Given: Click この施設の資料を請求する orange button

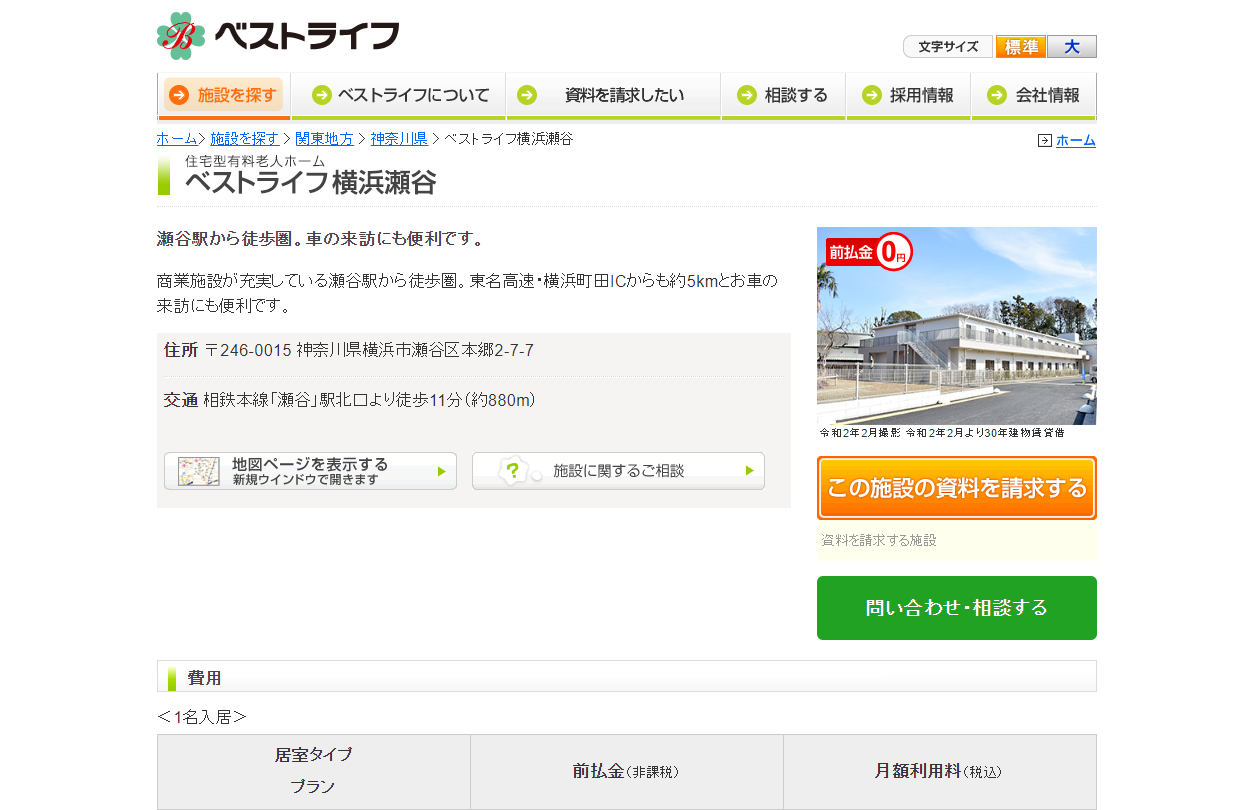Looking at the screenshot, I should point(957,488).
